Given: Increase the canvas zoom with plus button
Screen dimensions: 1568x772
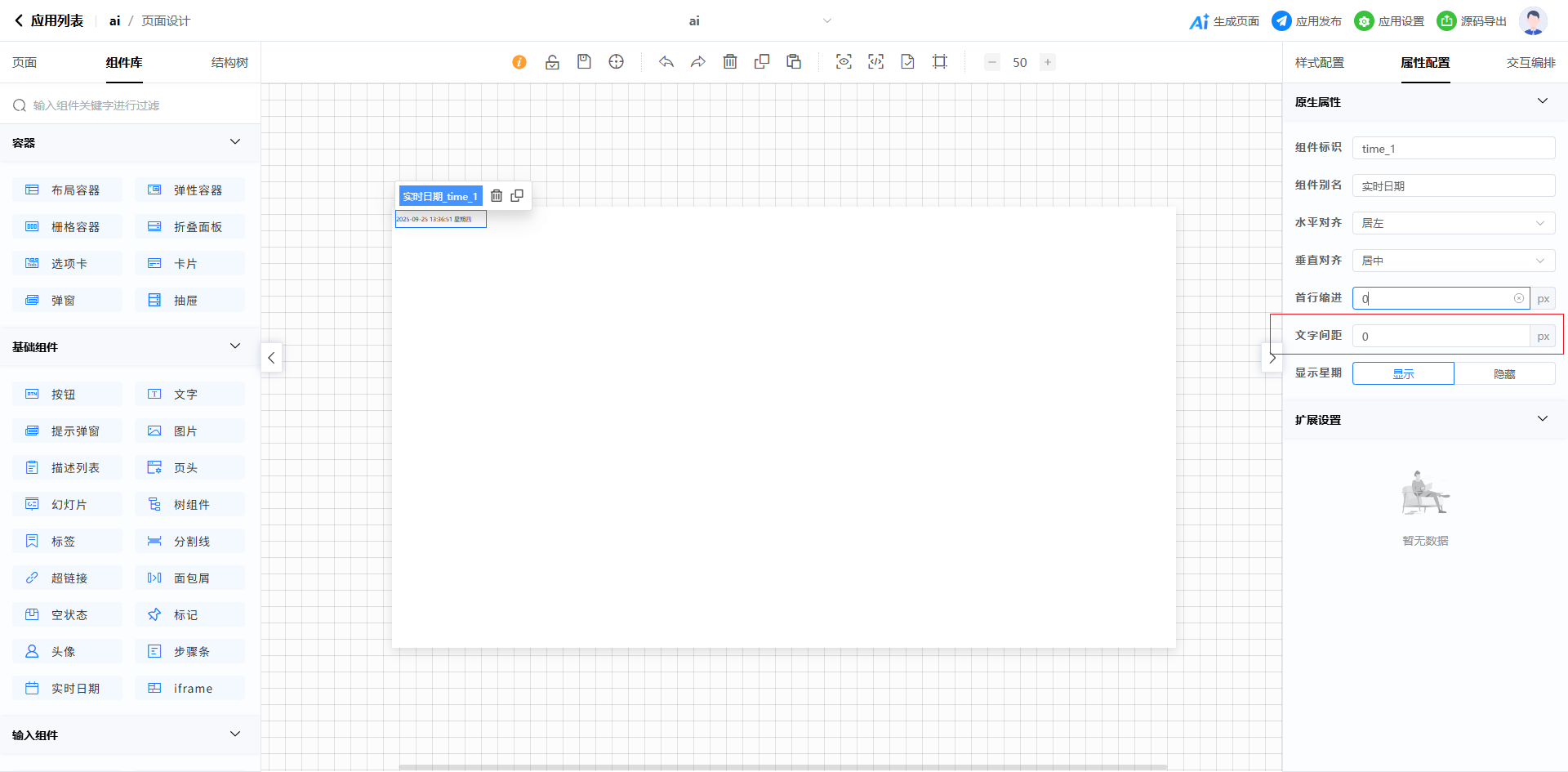Looking at the screenshot, I should click(1048, 62).
